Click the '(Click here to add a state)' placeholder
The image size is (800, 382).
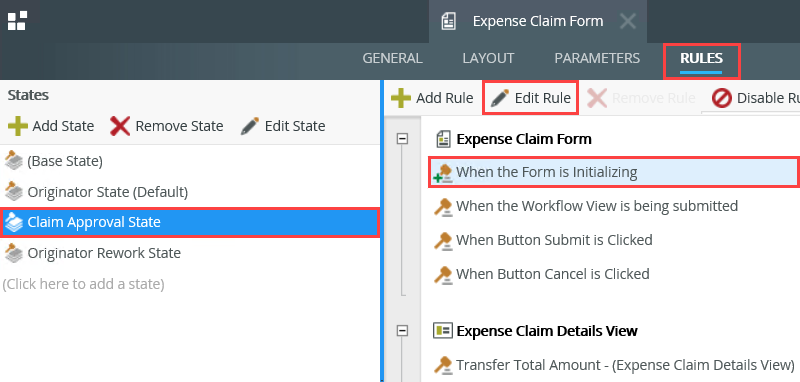click(x=83, y=284)
